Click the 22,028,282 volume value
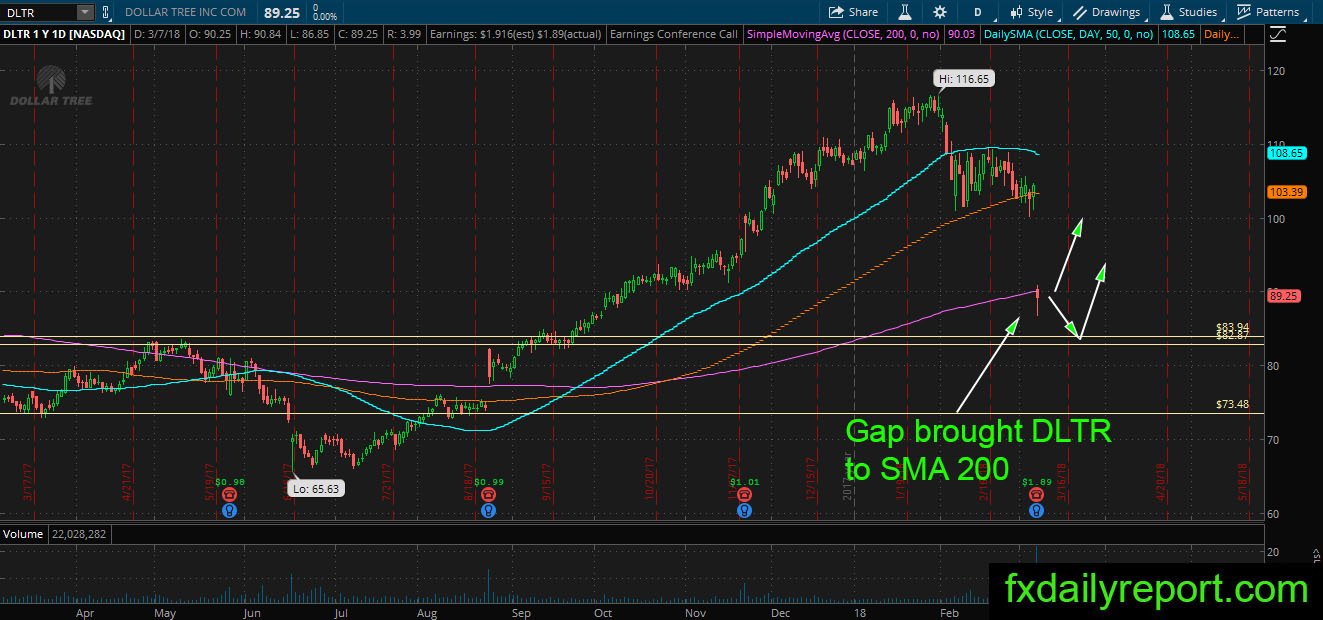The width and height of the screenshot is (1323, 620). (x=78, y=534)
